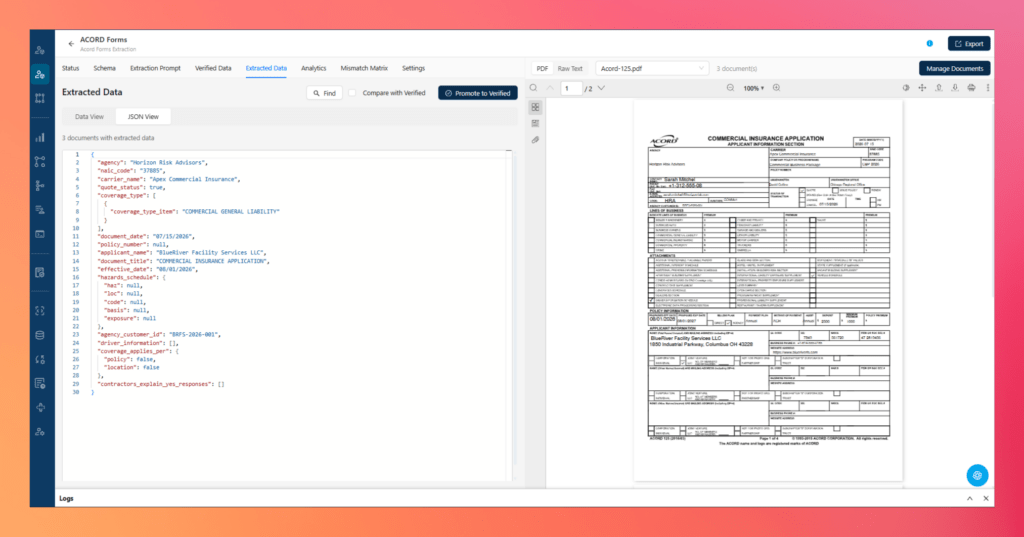Screen dimensions: 1024x537
Task: Click the blue info icon near Export
Action: [929, 44]
